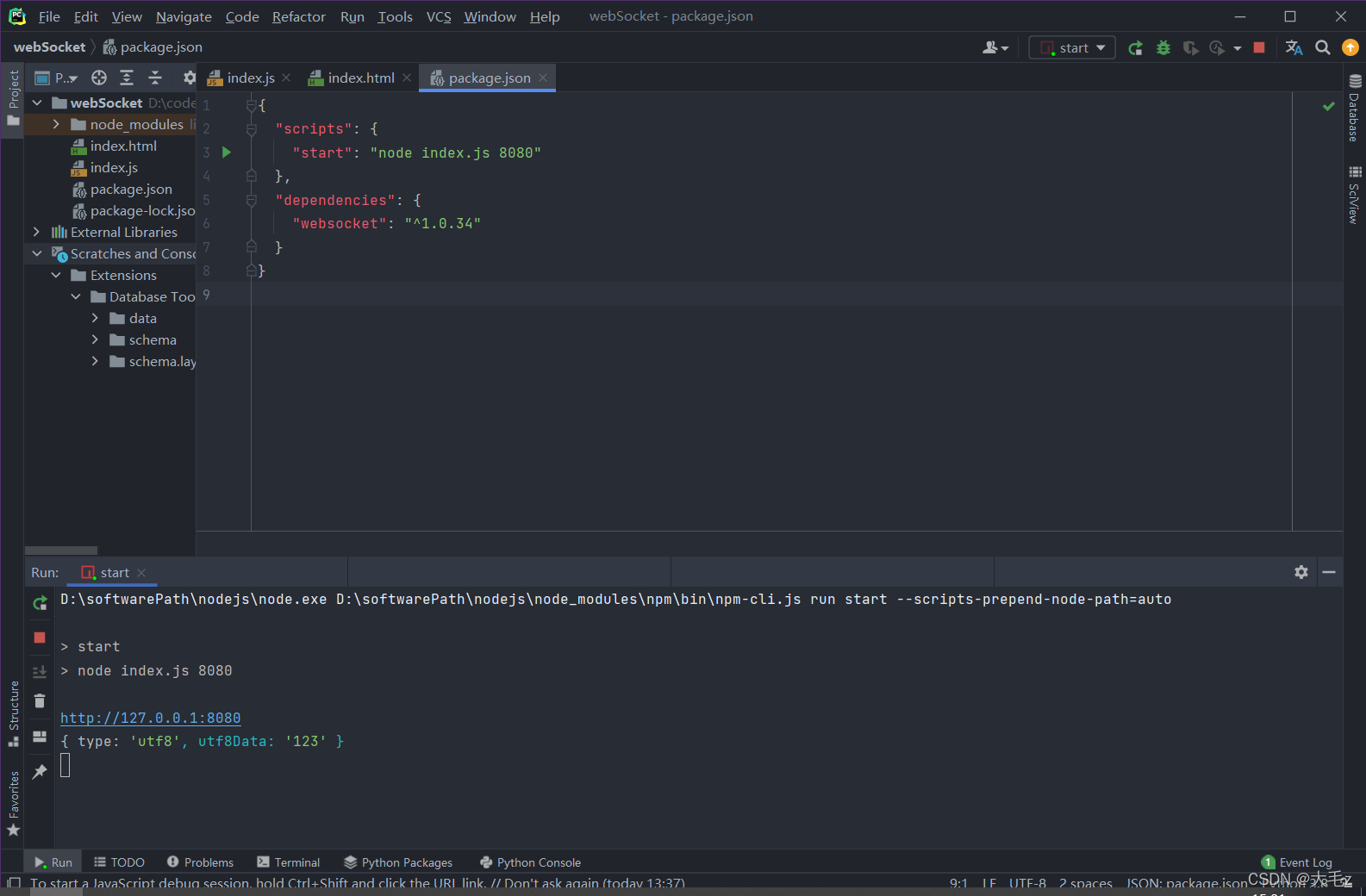Toggle the Favorites tool window

click(13, 804)
